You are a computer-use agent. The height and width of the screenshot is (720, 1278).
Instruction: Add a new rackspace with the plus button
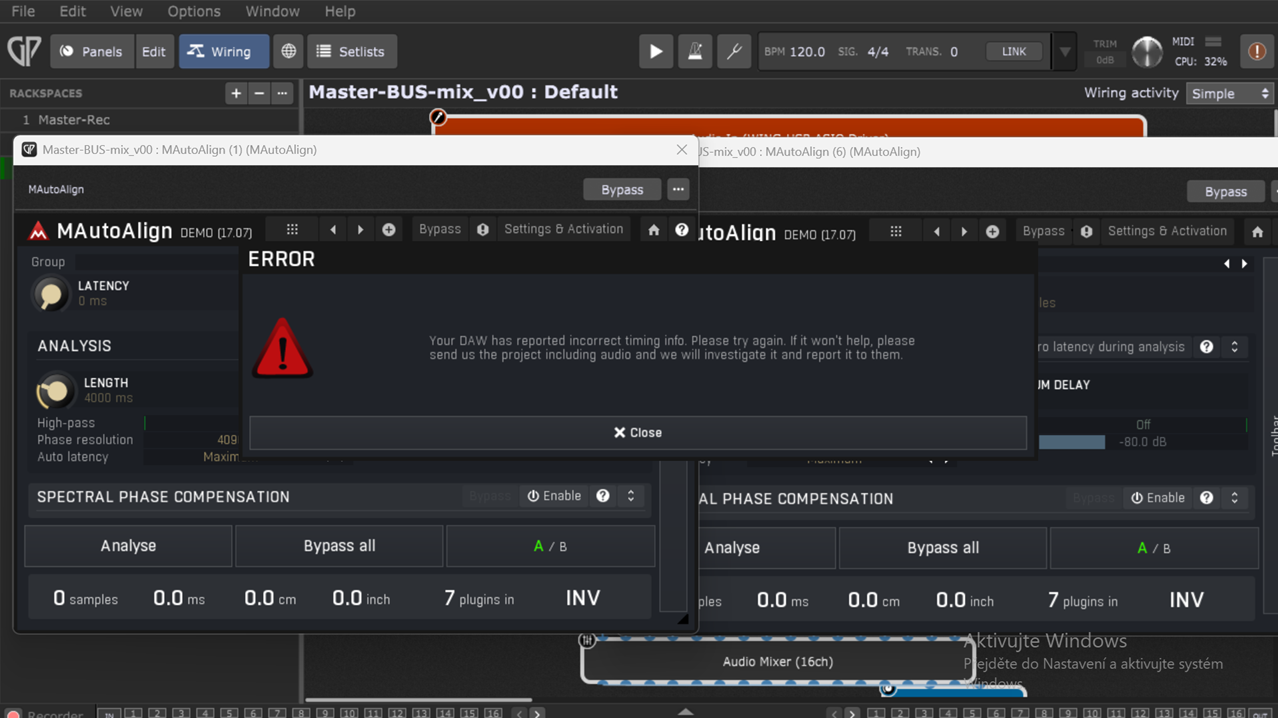236,93
